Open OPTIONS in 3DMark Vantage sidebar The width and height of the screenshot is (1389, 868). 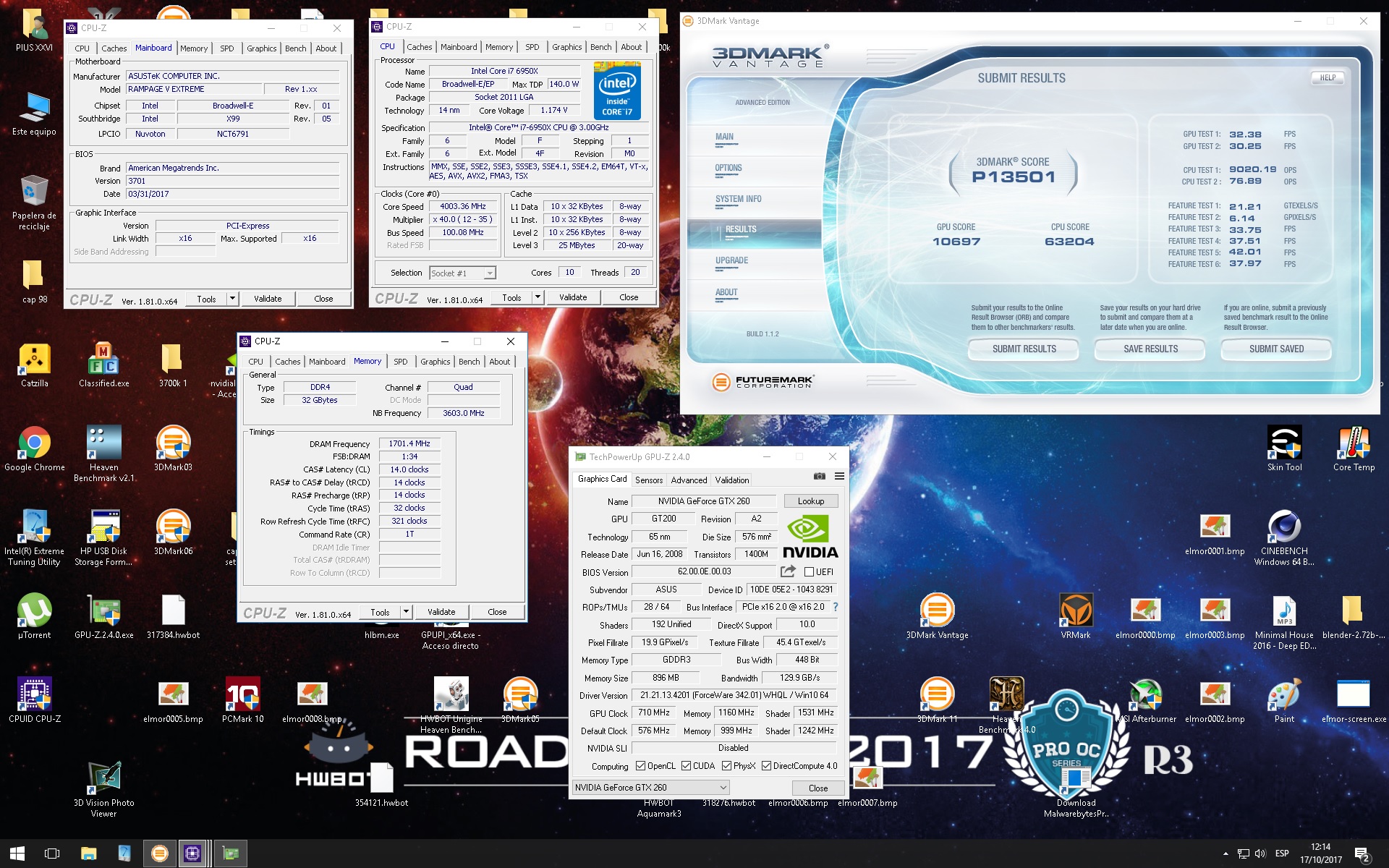pos(729,168)
